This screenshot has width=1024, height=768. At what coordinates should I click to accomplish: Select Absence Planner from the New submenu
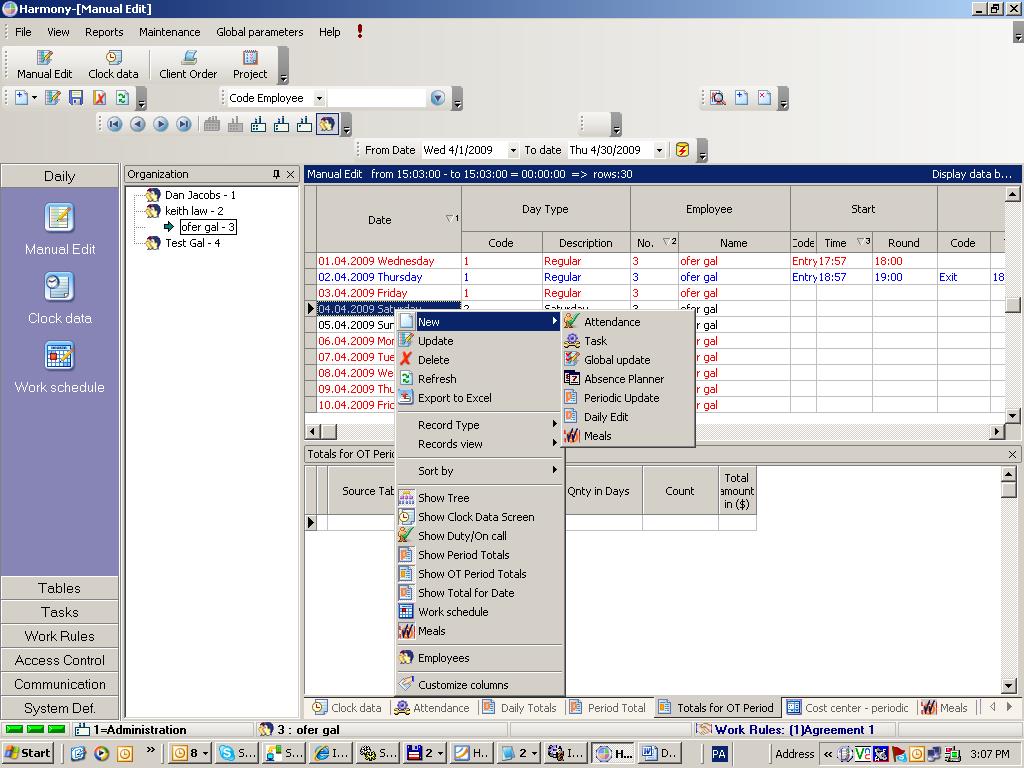pyautogui.click(x=623, y=379)
